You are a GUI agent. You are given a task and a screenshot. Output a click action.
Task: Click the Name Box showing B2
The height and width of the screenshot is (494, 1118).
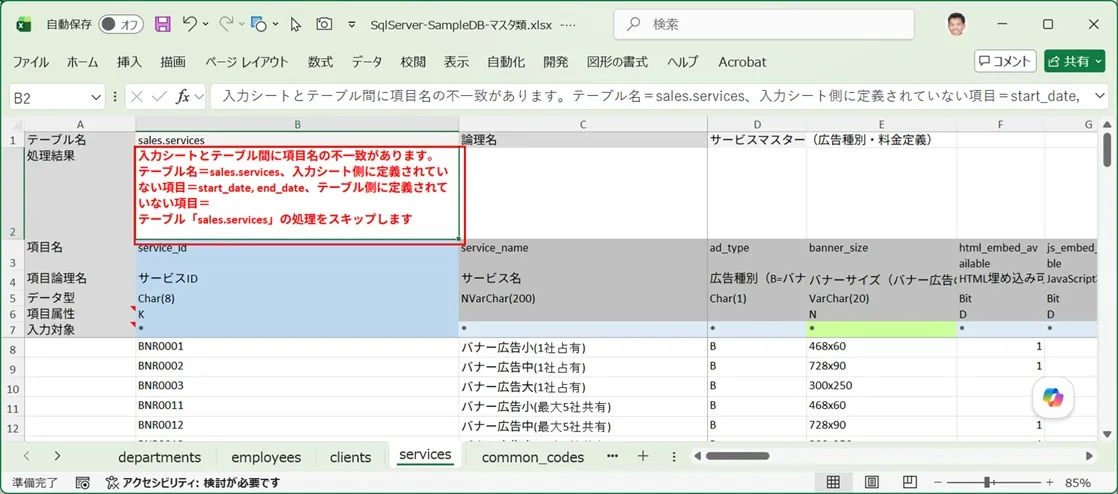[48, 97]
